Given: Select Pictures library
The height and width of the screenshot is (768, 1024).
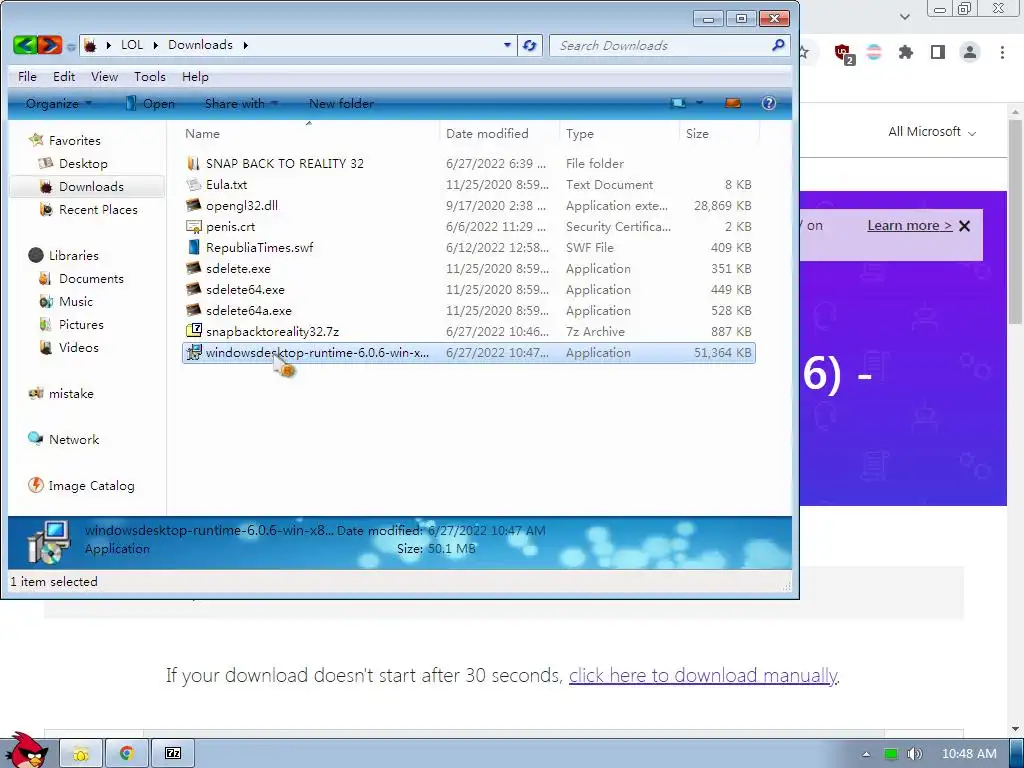Looking at the screenshot, I should tap(81, 324).
